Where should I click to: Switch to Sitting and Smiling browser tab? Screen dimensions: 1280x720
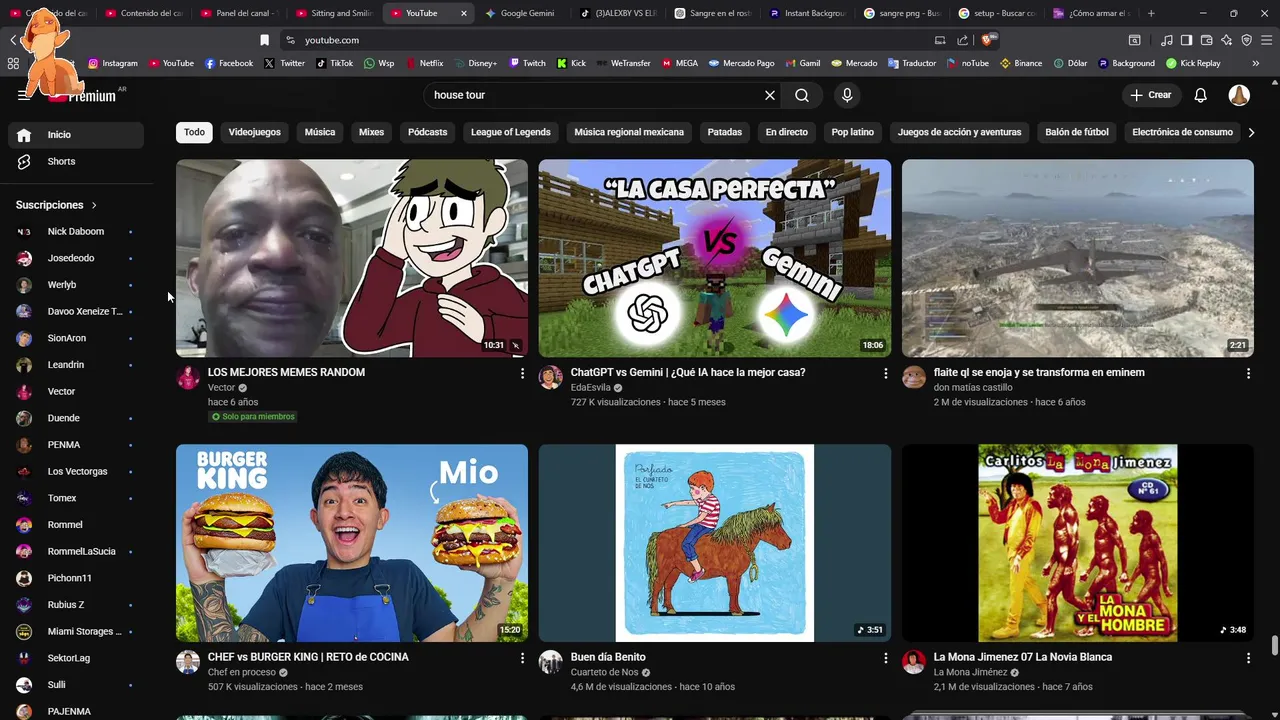tap(335, 13)
